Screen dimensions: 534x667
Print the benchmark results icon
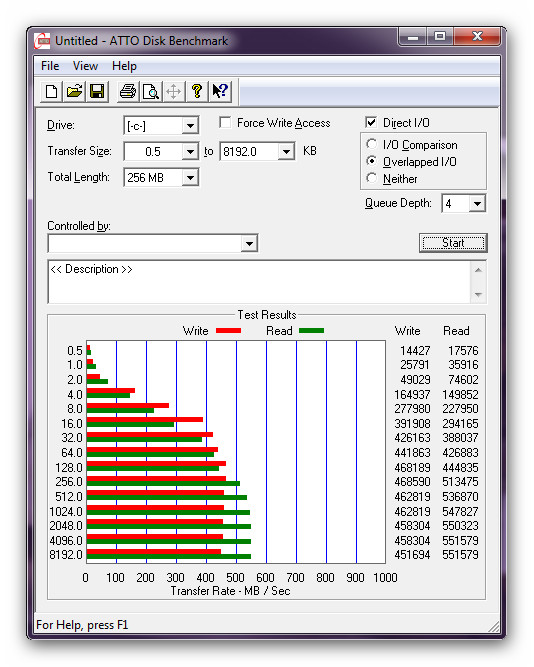click(x=128, y=91)
